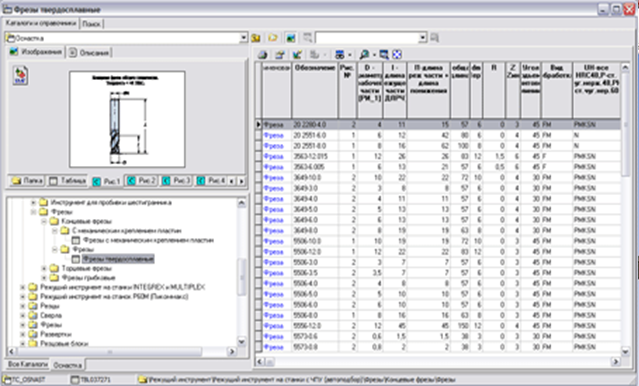Click the edit record icon in table toolbar

click(280, 54)
